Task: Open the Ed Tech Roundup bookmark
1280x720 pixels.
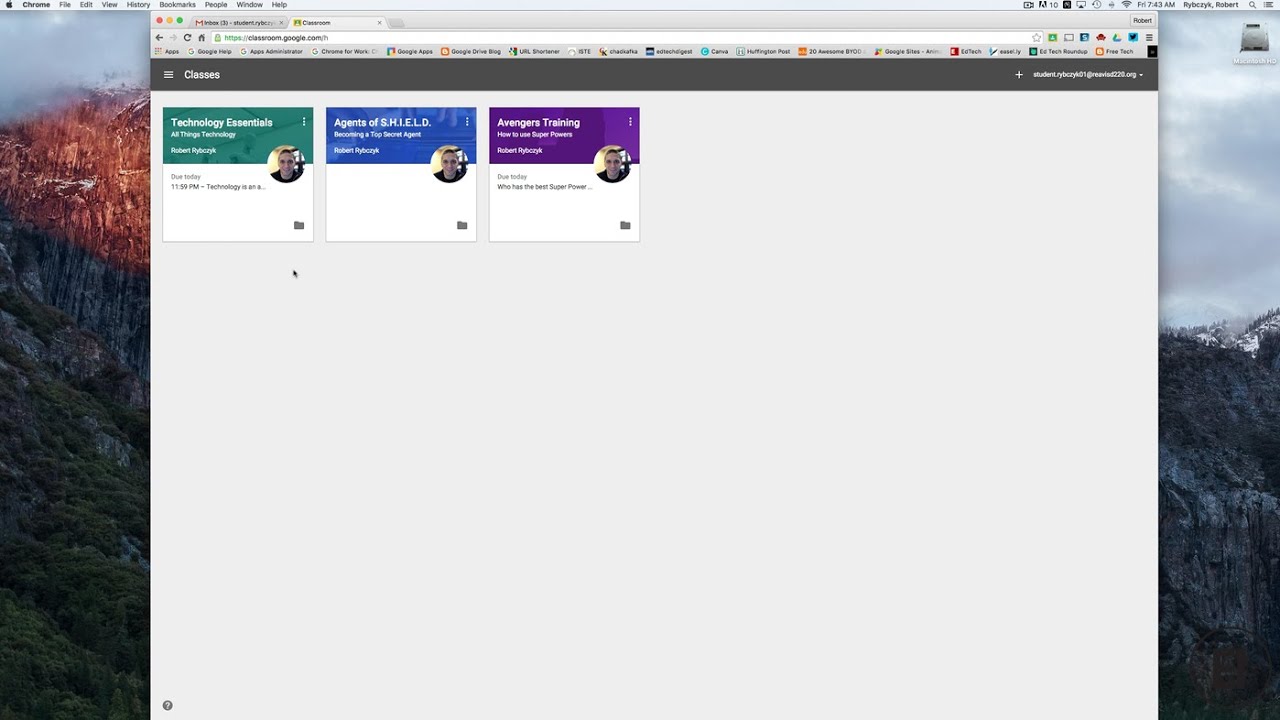Action: [x=1058, y=51]
